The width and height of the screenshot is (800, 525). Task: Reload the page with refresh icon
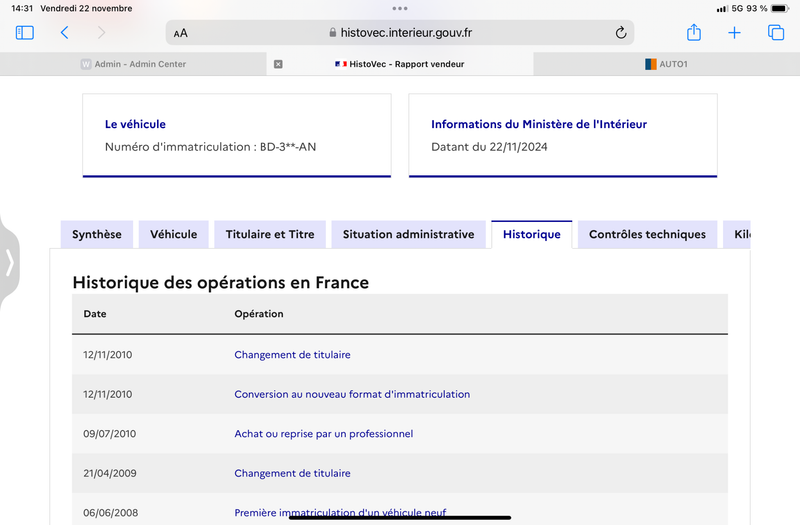tap(620, 33)
